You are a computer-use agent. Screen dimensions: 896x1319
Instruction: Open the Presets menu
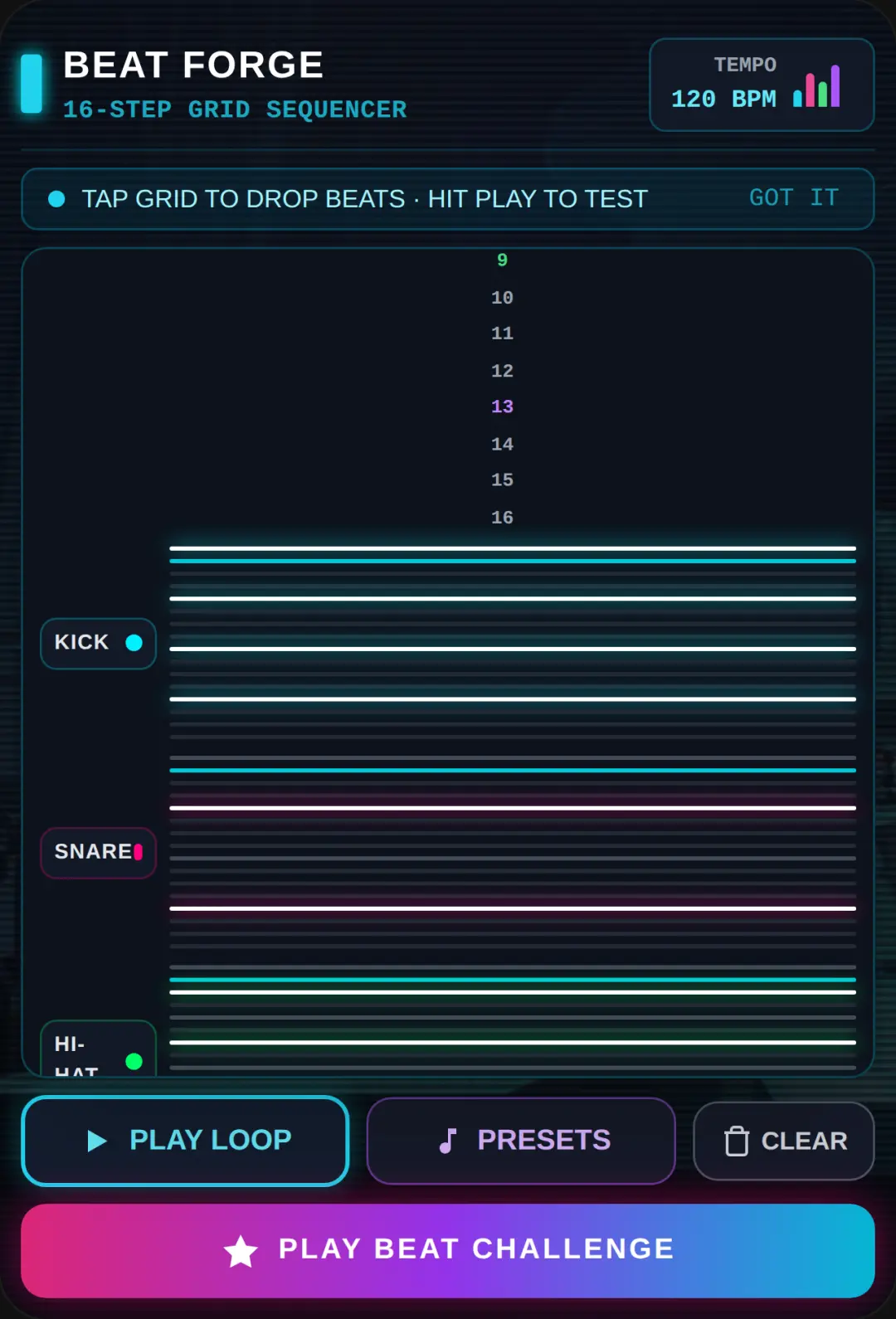click(x=521, y=1141)
